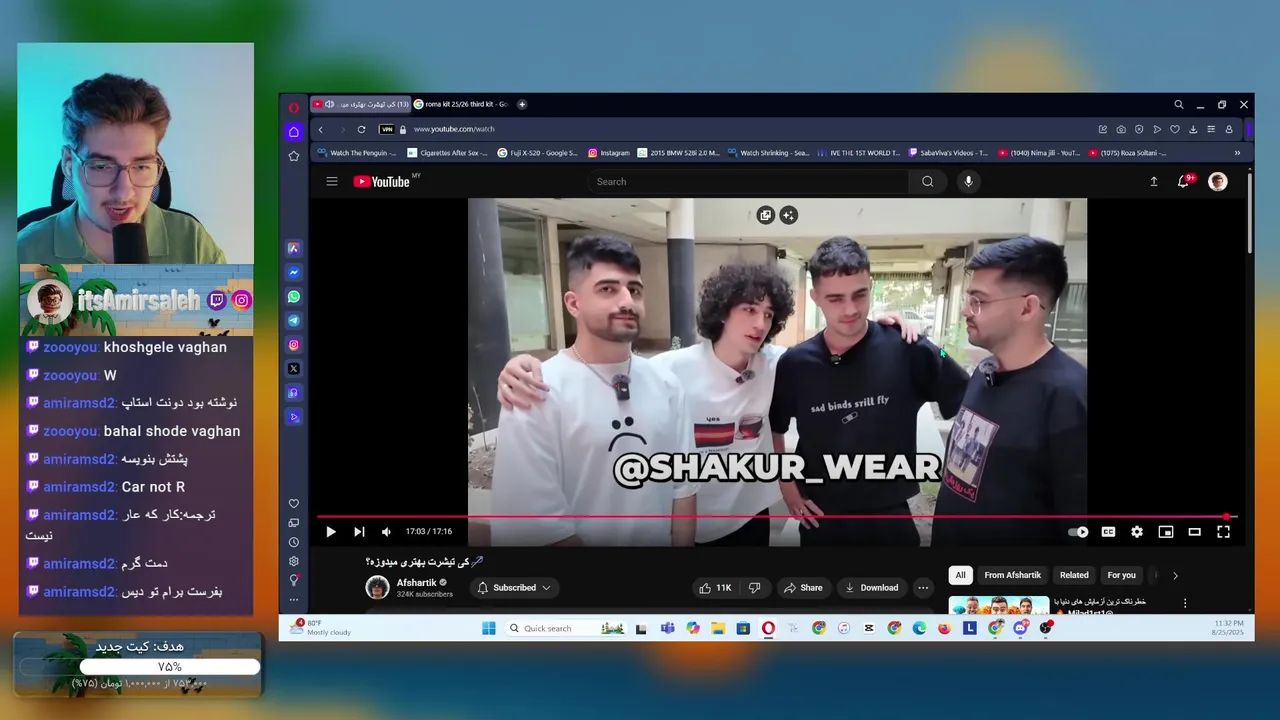Viewport: 1280px width, 720px height.
Task: Open YouTube create upload button
Action: [x=1153, y=181]
